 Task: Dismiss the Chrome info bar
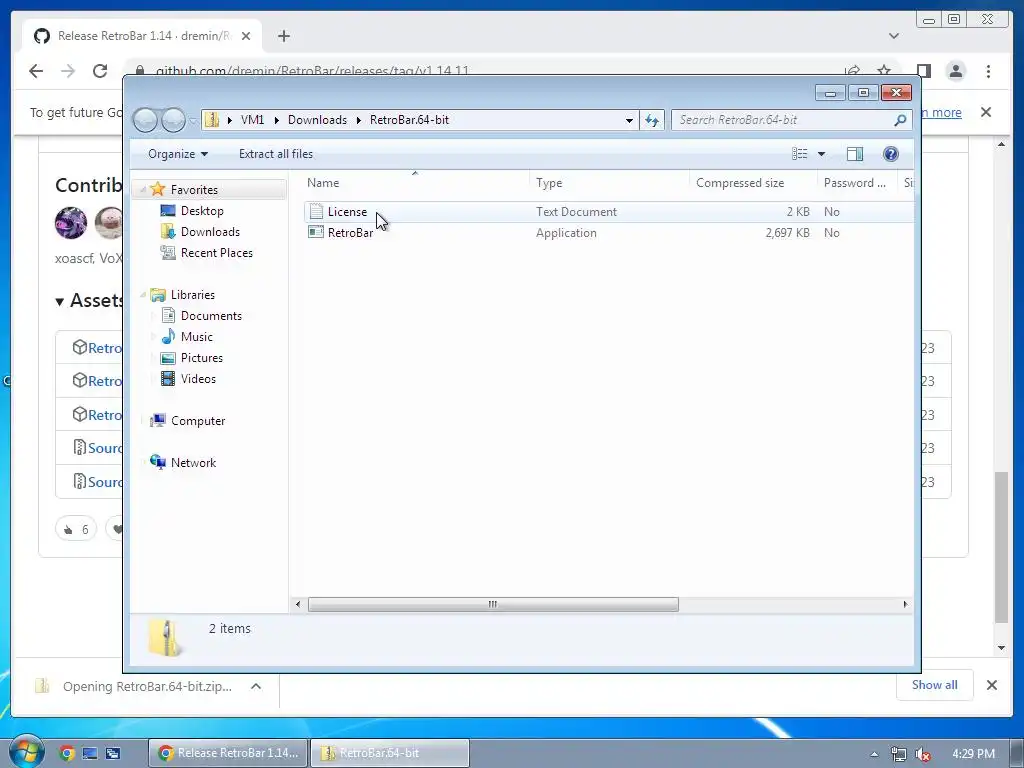[986, 112]
